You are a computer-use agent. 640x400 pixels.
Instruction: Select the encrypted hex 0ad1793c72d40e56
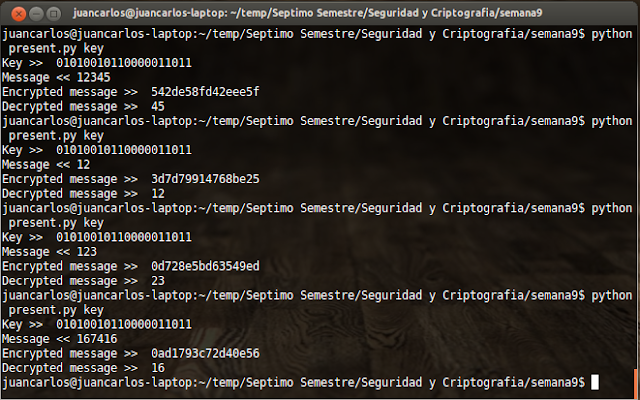point(205,353)
